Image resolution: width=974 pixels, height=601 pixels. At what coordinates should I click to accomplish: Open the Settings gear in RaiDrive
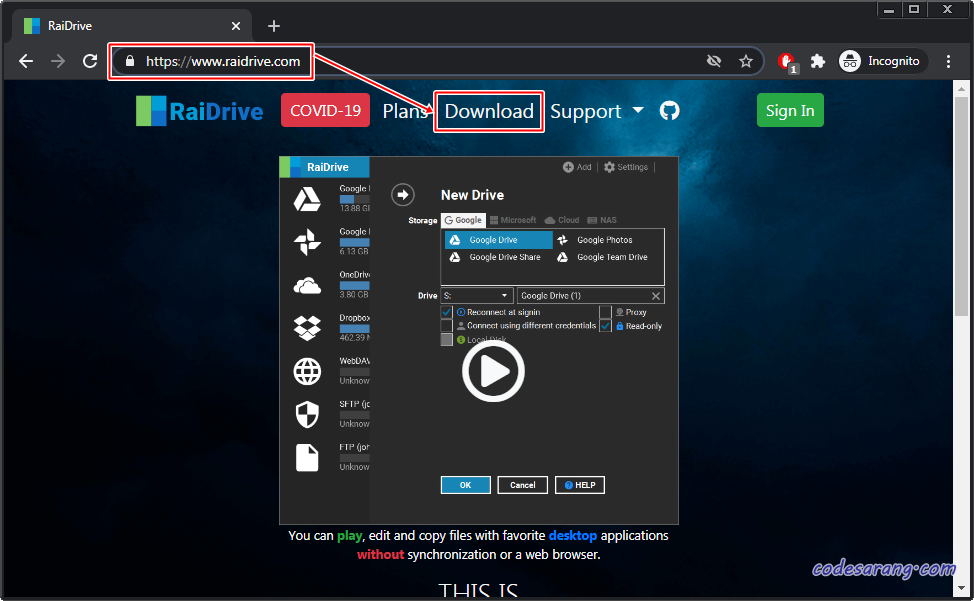pos(609,167)
